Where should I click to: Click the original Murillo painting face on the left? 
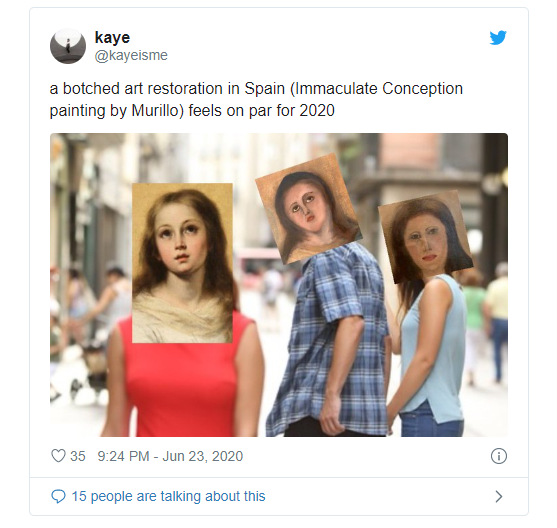tap(182, 263)
